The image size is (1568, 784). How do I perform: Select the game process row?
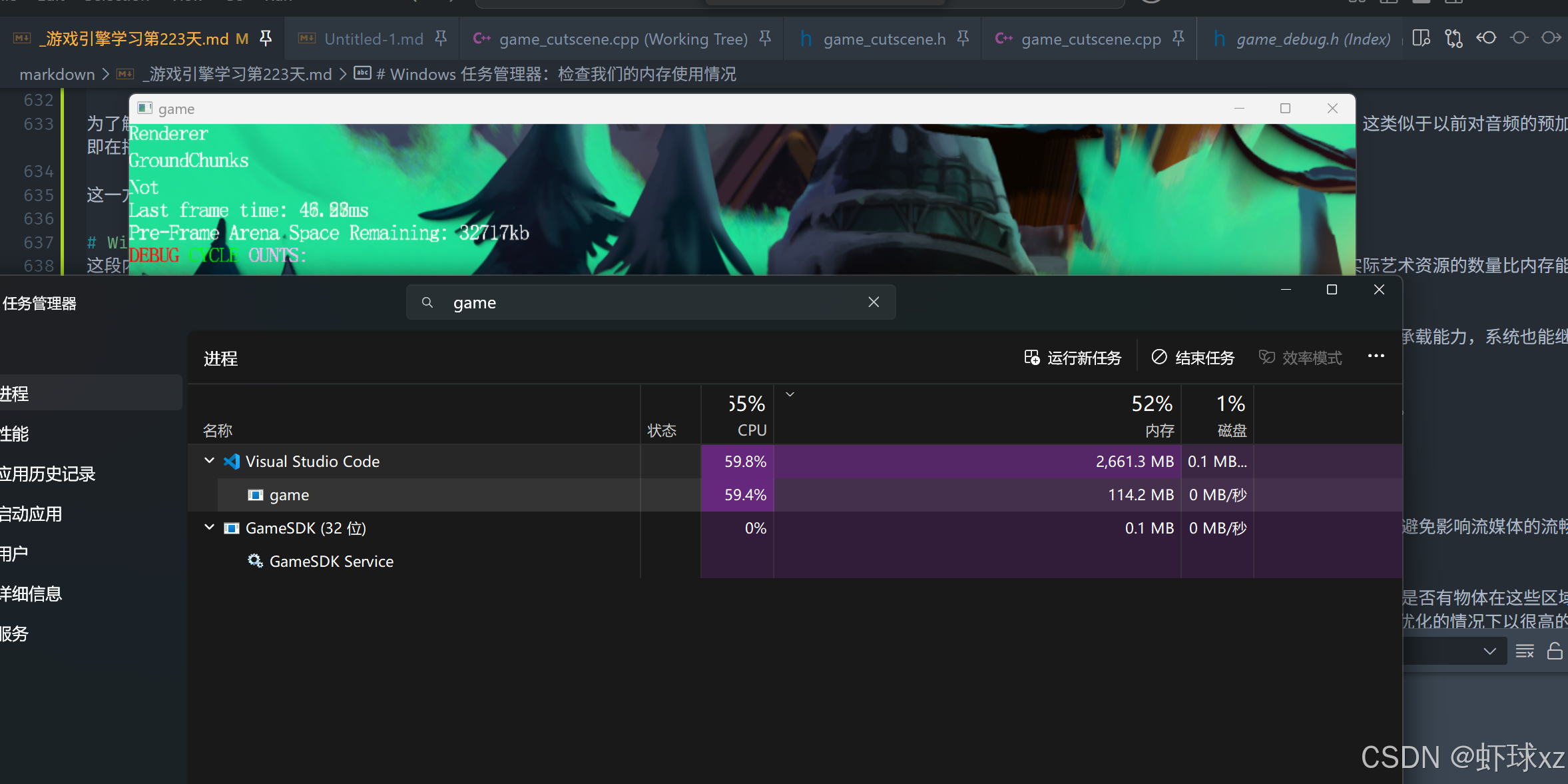[289, 495]
